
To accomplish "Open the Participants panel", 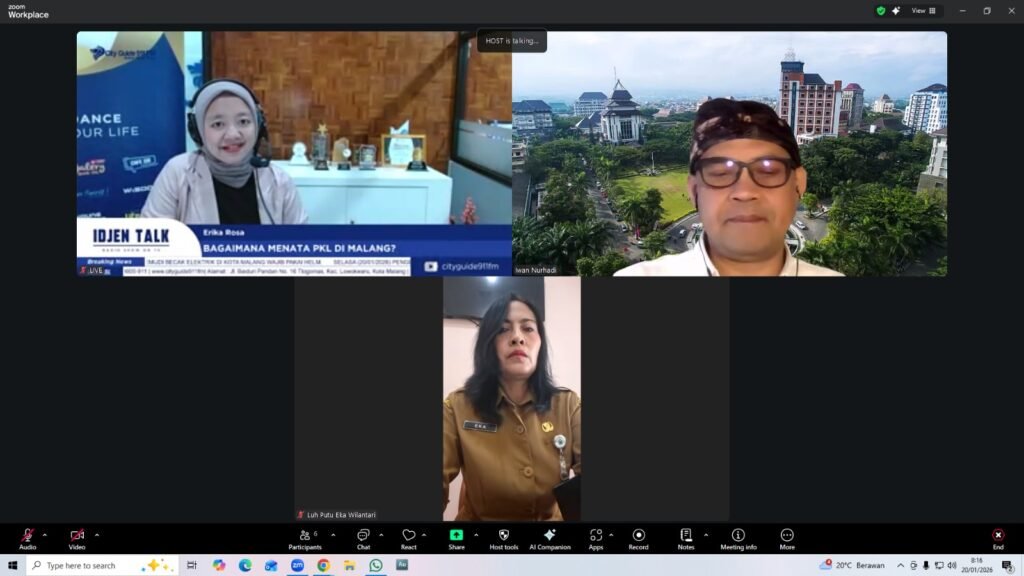I will 305,536.
